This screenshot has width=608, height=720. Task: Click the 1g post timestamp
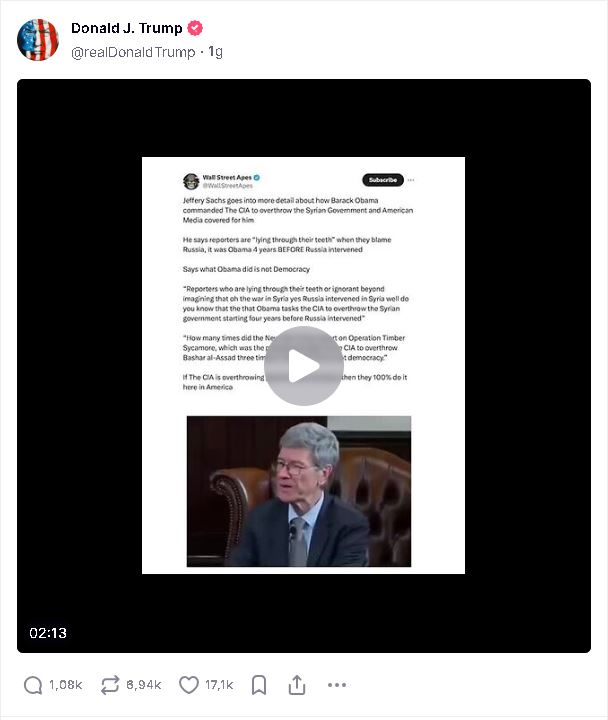[215, 52]
